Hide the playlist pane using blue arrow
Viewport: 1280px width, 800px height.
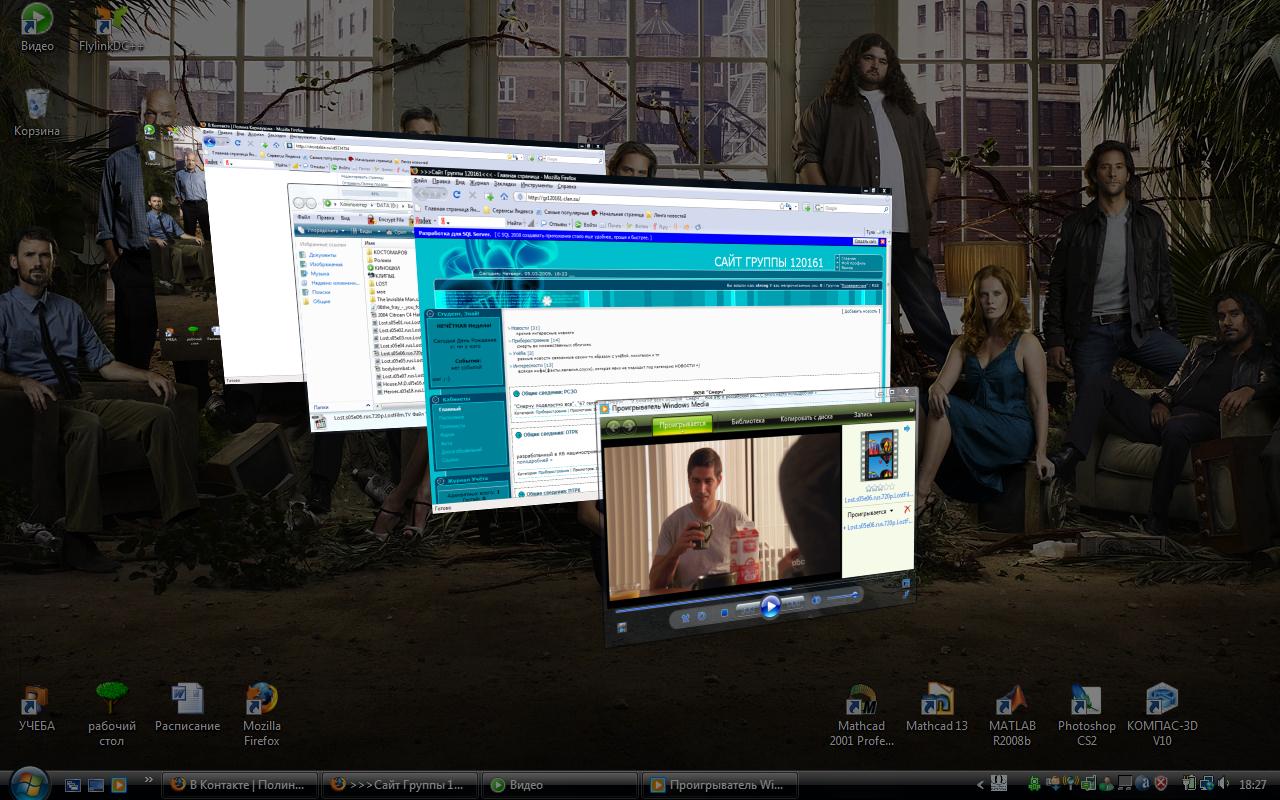point(907,428)
